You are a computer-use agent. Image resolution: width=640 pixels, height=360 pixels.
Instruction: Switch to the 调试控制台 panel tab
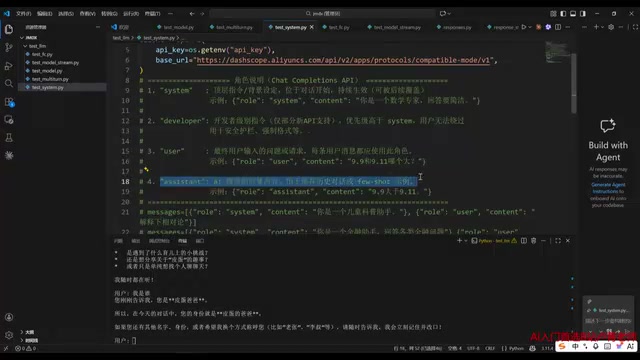tap(159, 241)
